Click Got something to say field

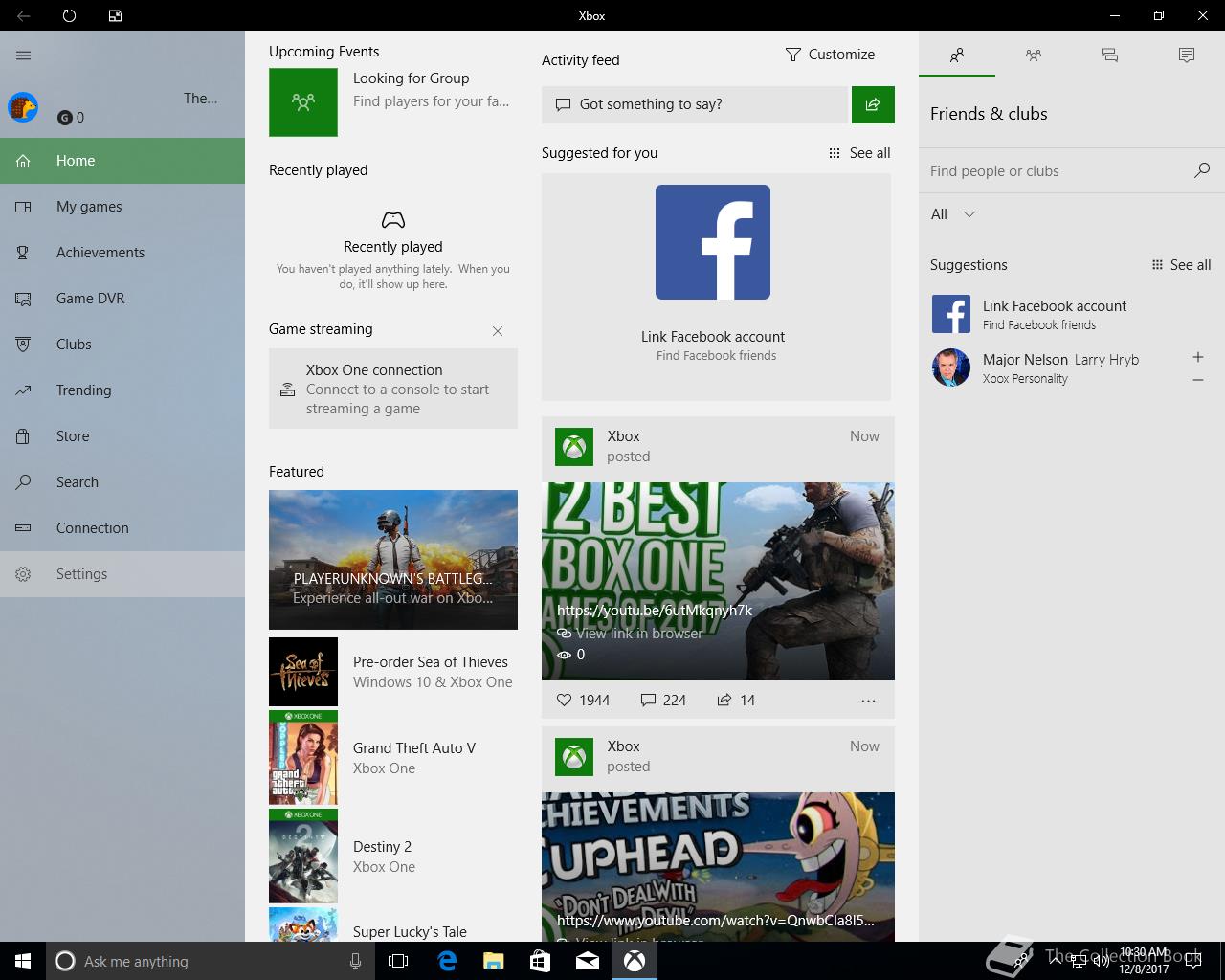[x=695, y=104]
